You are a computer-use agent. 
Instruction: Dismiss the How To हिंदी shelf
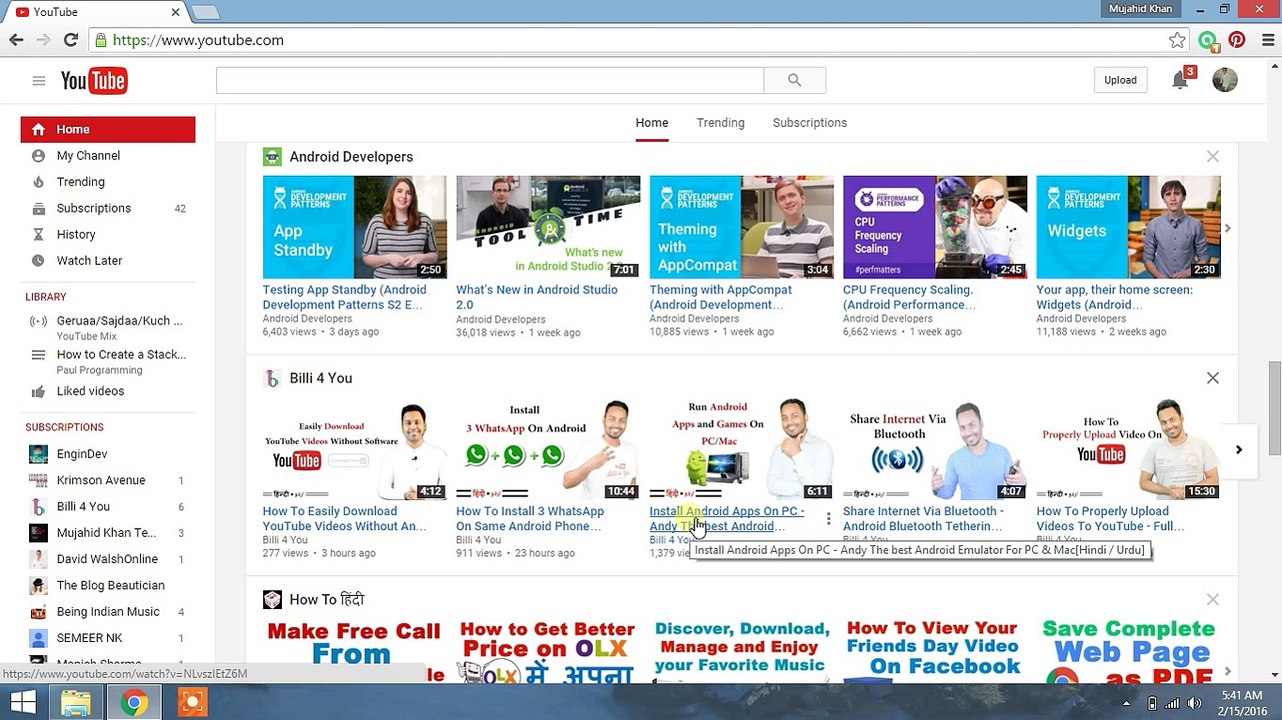[1212, 599]
